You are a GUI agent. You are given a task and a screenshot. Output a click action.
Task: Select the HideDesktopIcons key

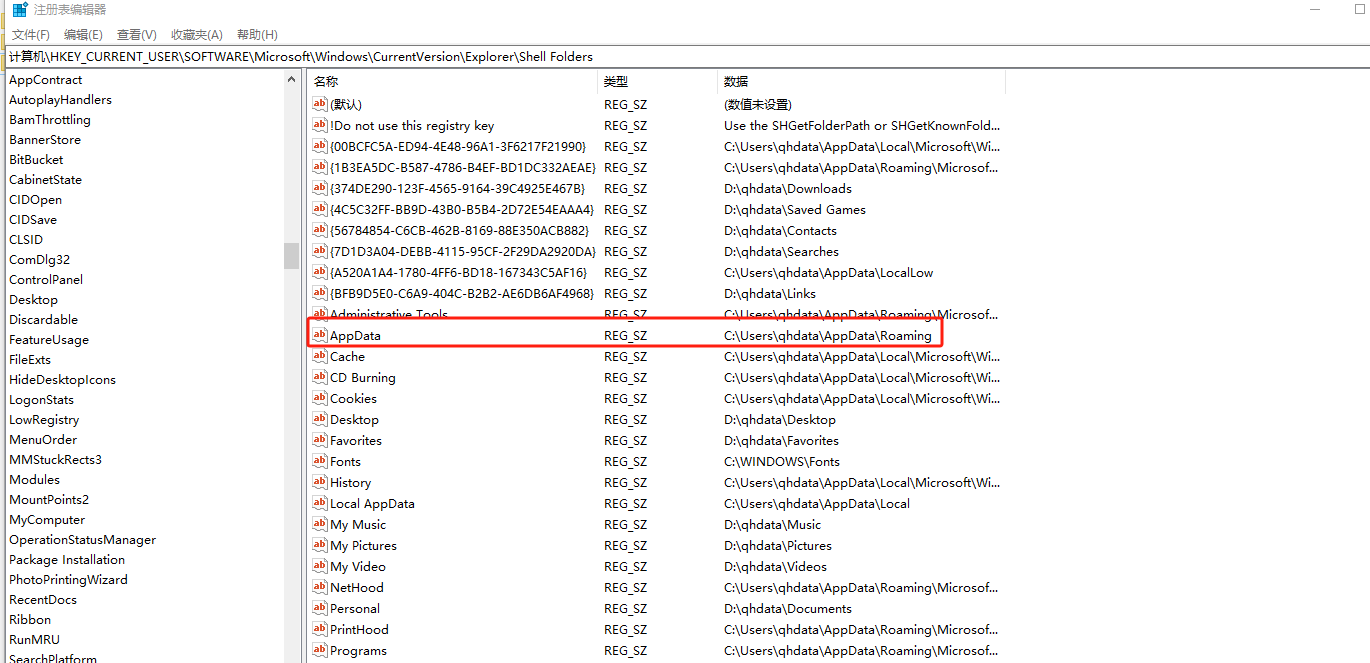pyautogui.click(x=62, y=380)
